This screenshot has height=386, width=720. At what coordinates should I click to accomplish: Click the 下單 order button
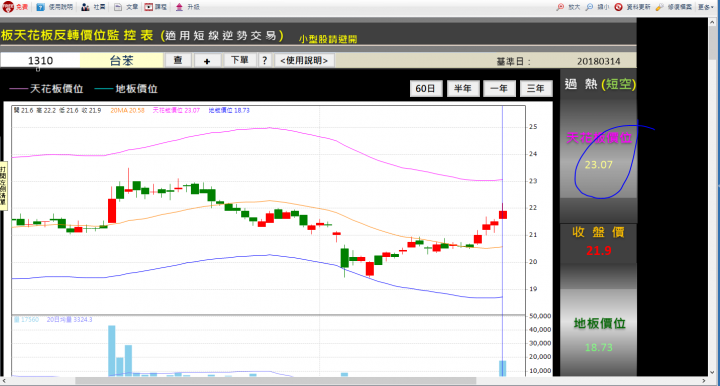[x=240, y=61]
